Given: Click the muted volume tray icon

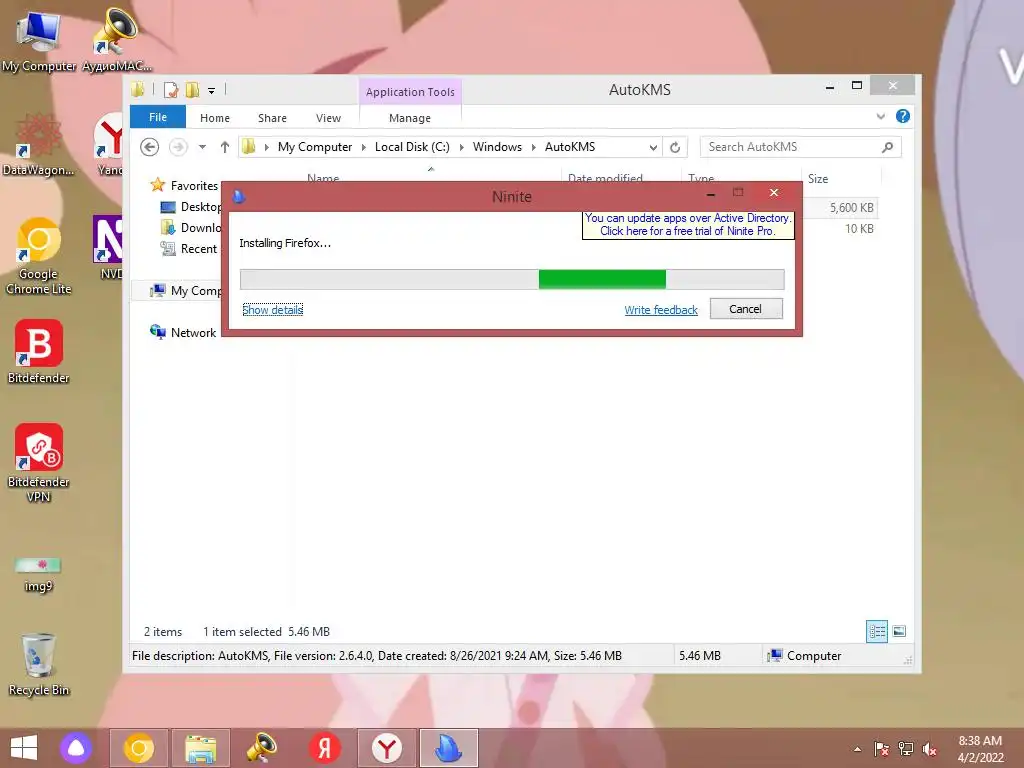Looking at the screenshot, I should [930, 749].
